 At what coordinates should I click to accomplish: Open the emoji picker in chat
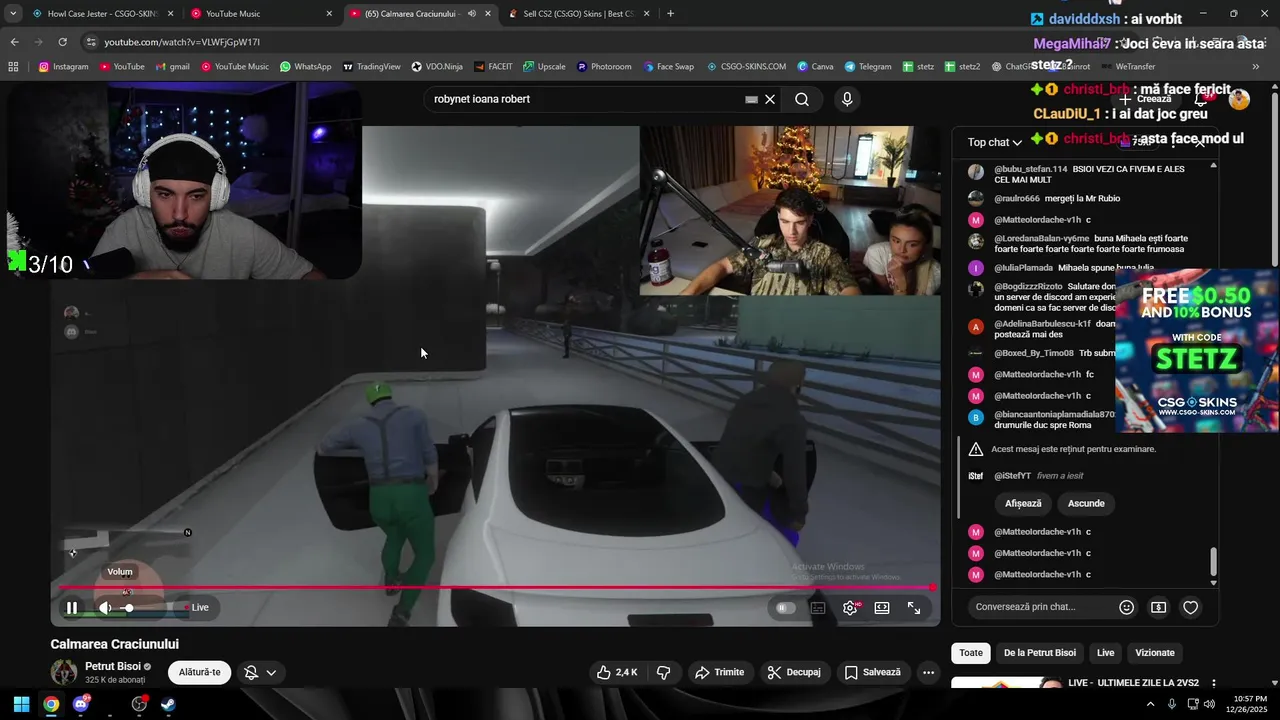point(1126,607)
